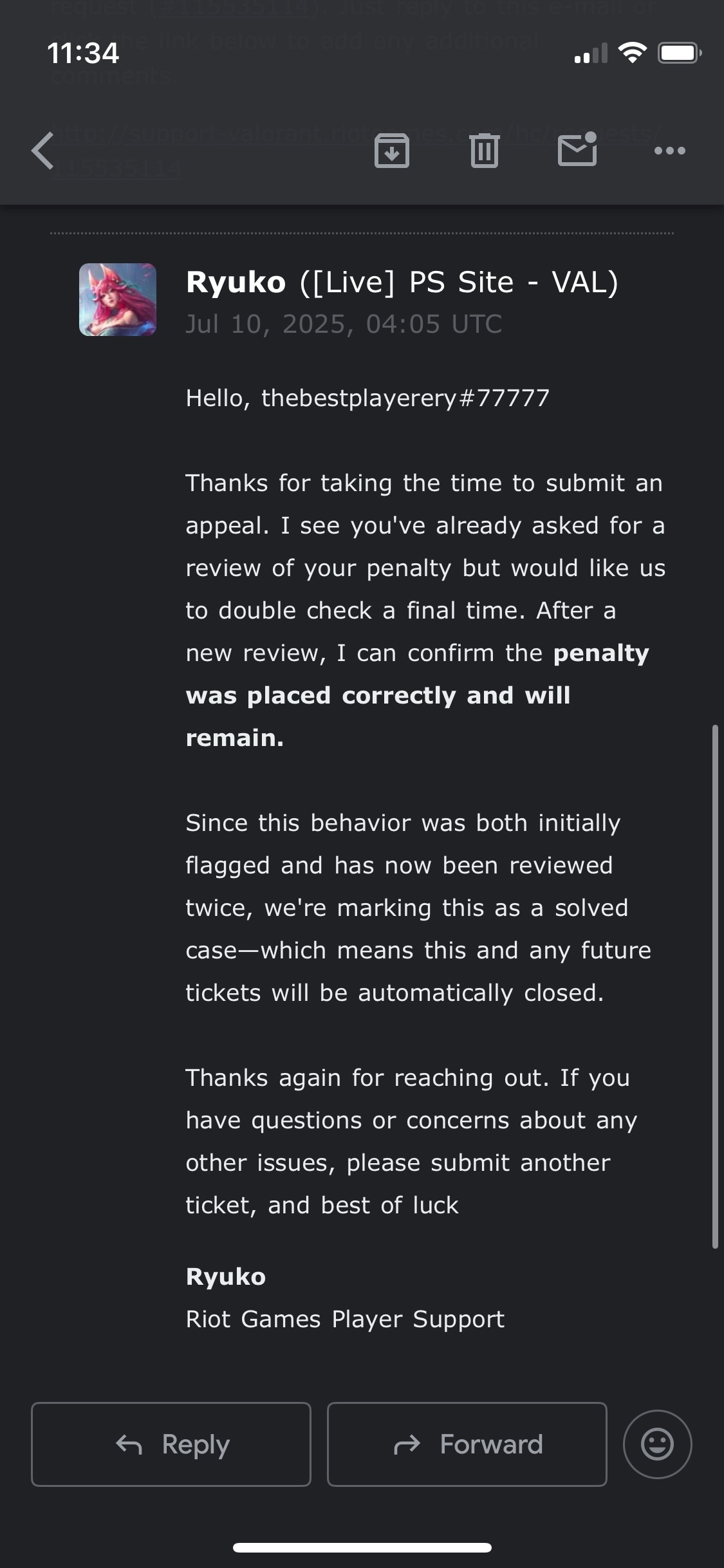Tap the forward arrow icon
This screenshot has height=1568, width=724.
[x=407, y=1444]
